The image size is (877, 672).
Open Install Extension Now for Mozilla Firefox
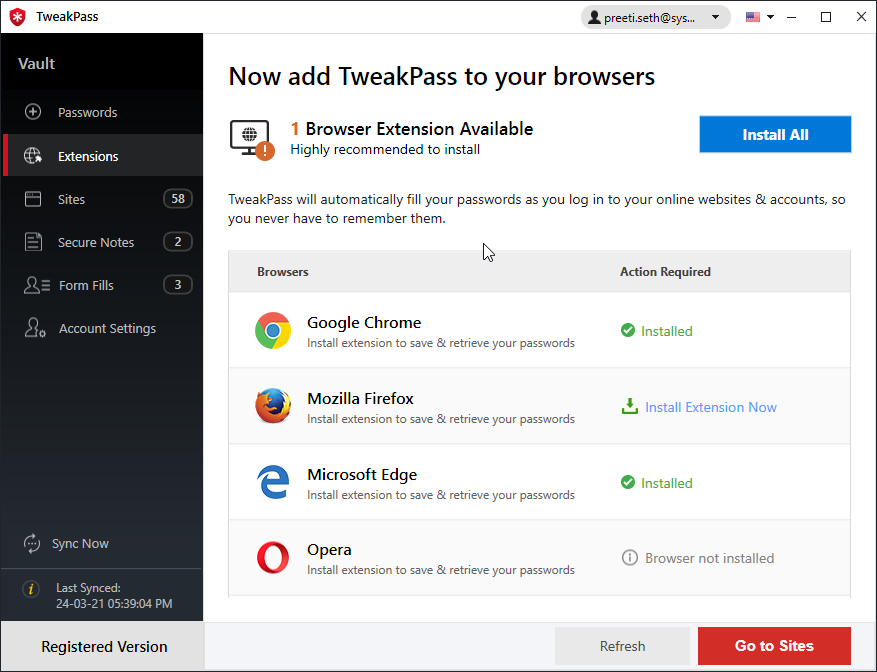pyautogui.click(x=710, y=406)
